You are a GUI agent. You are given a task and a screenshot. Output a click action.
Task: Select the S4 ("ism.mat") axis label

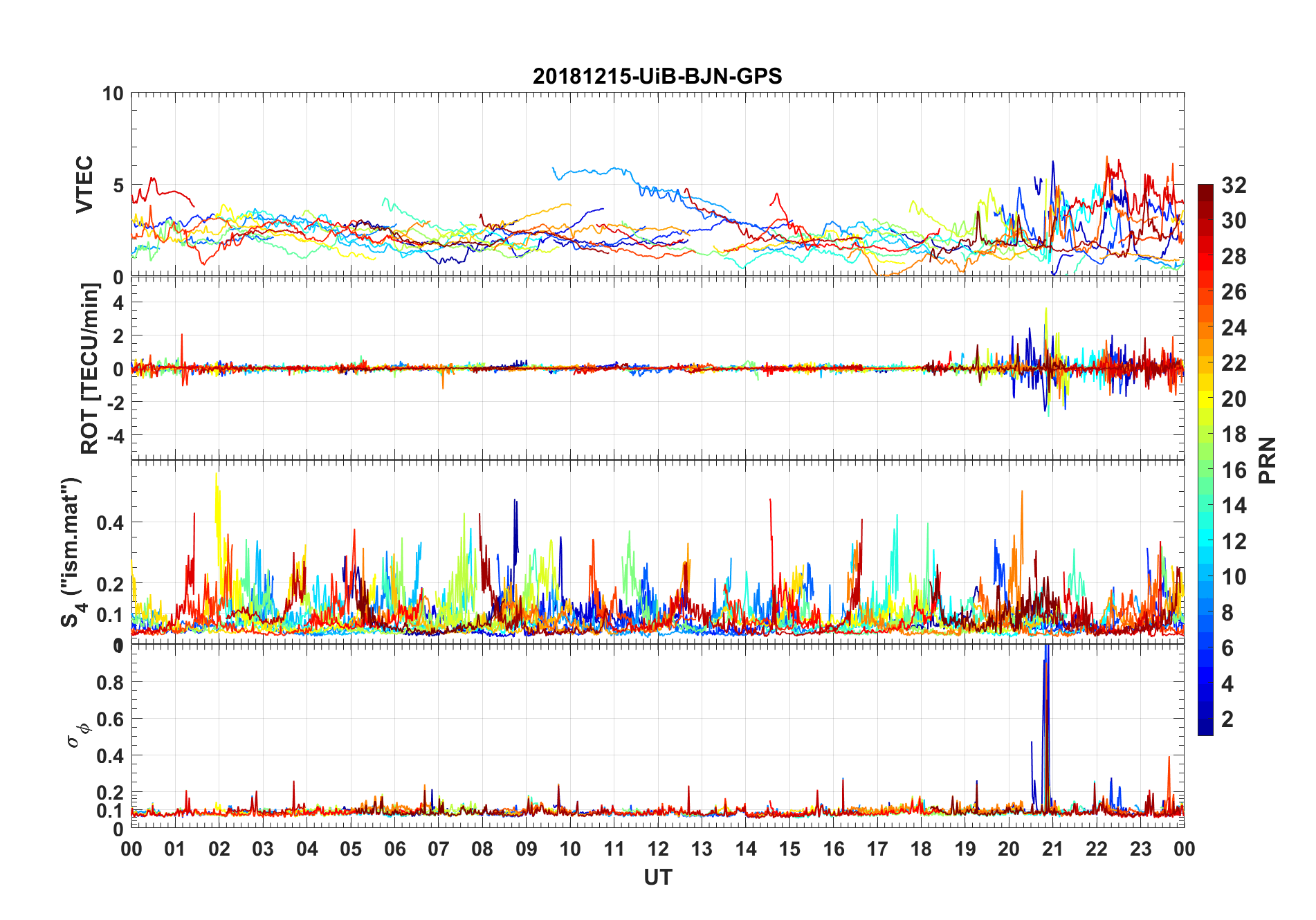coord(72,552)
